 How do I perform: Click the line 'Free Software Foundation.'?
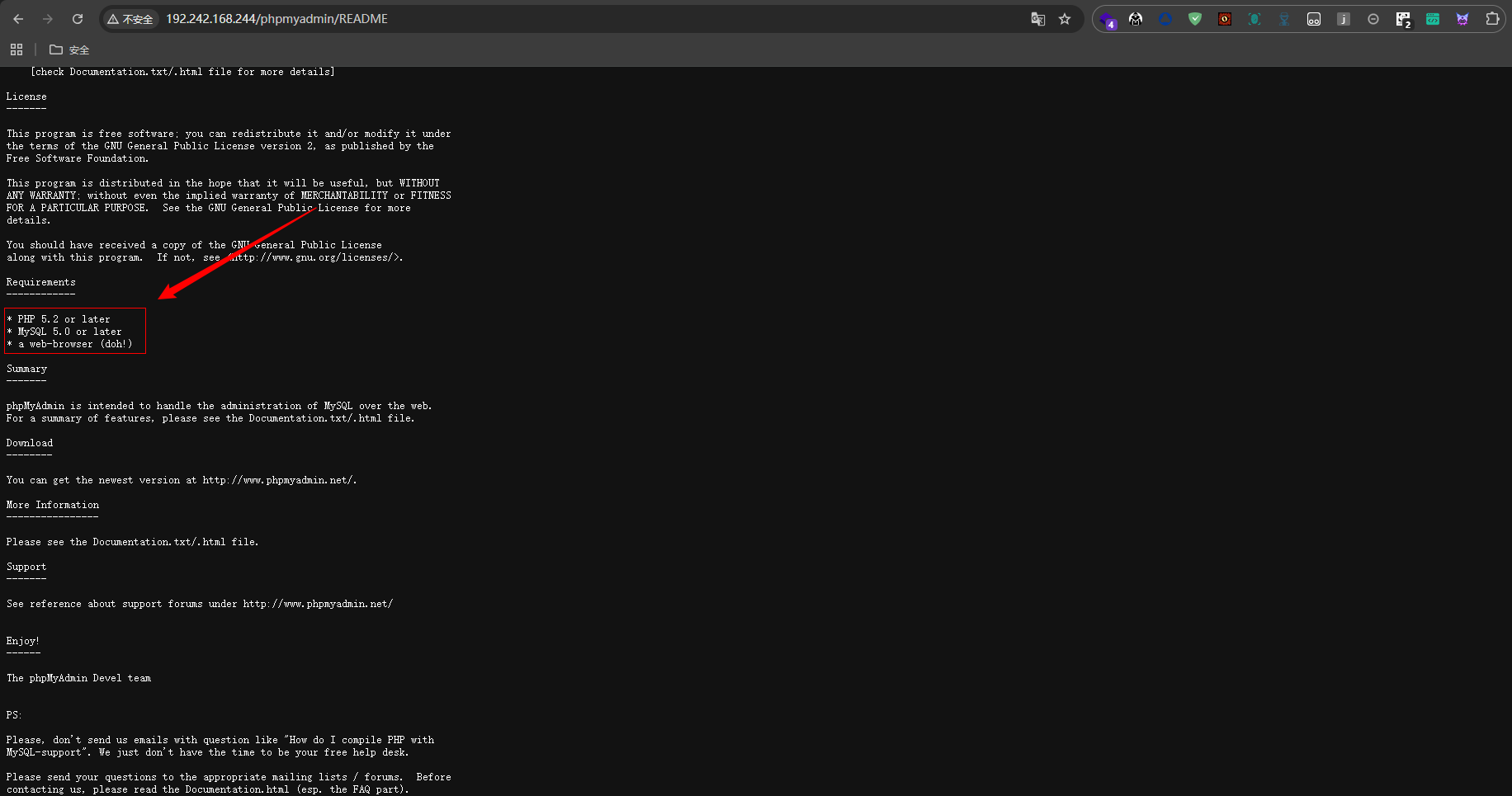[78, 158]
